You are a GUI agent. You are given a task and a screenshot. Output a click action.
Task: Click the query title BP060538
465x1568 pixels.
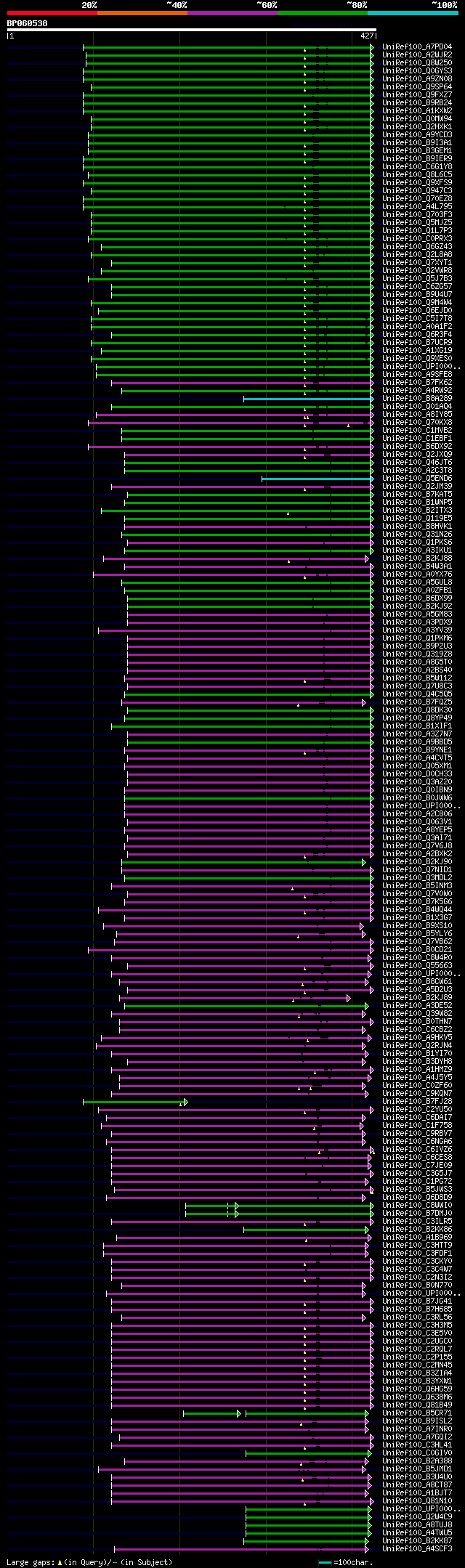pos(28,23)
